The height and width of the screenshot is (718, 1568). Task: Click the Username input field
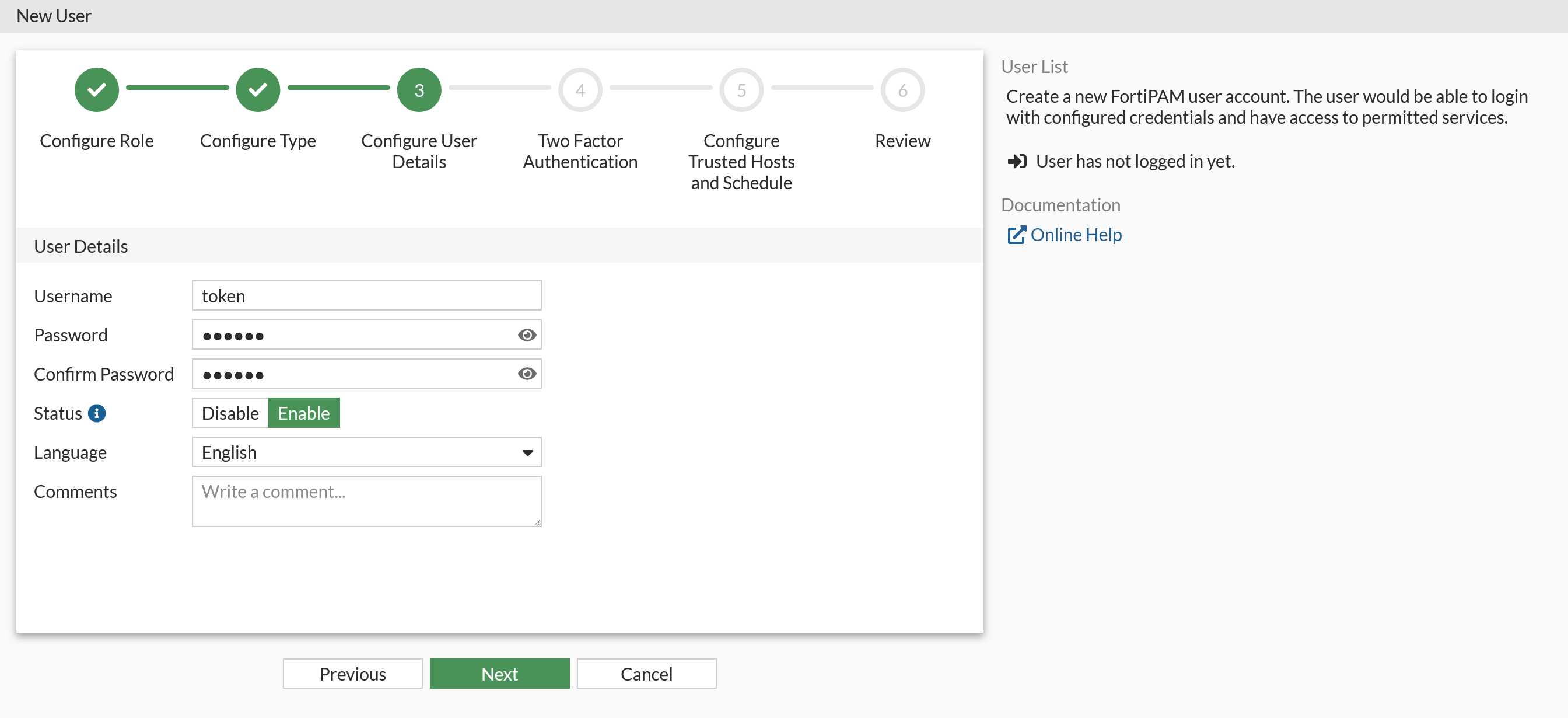coord(366,295)
